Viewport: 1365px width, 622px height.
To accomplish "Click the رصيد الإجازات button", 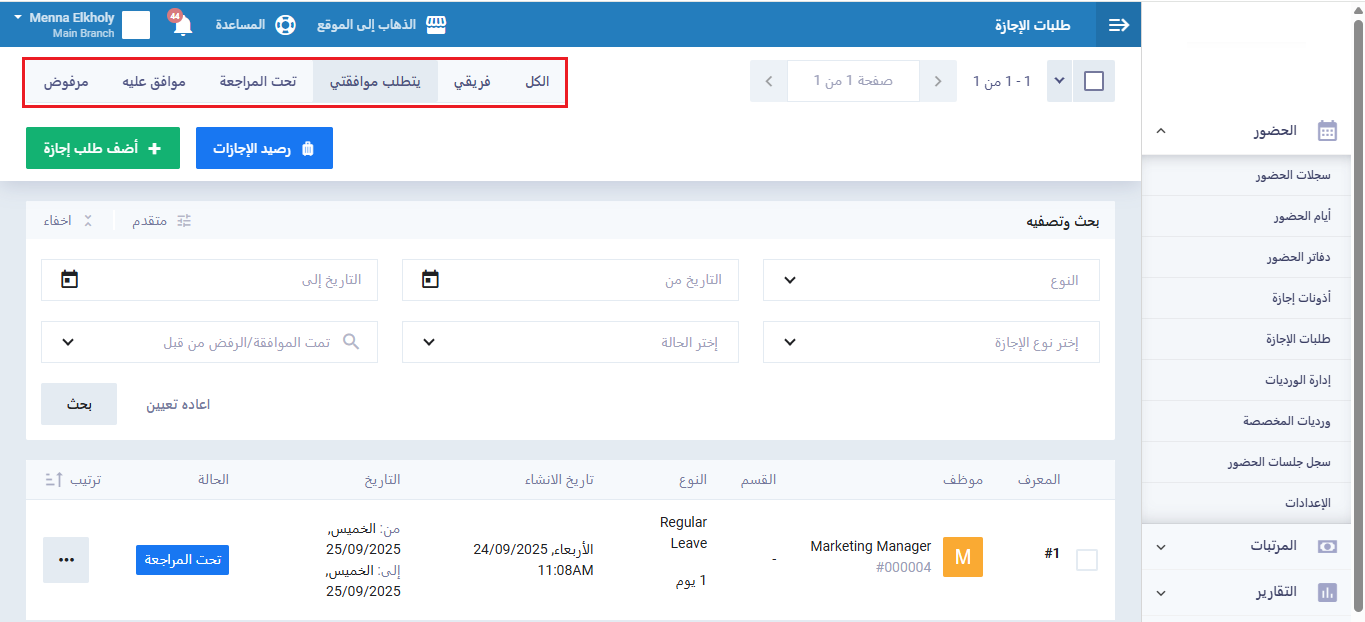I will click(x=264, y=148).
